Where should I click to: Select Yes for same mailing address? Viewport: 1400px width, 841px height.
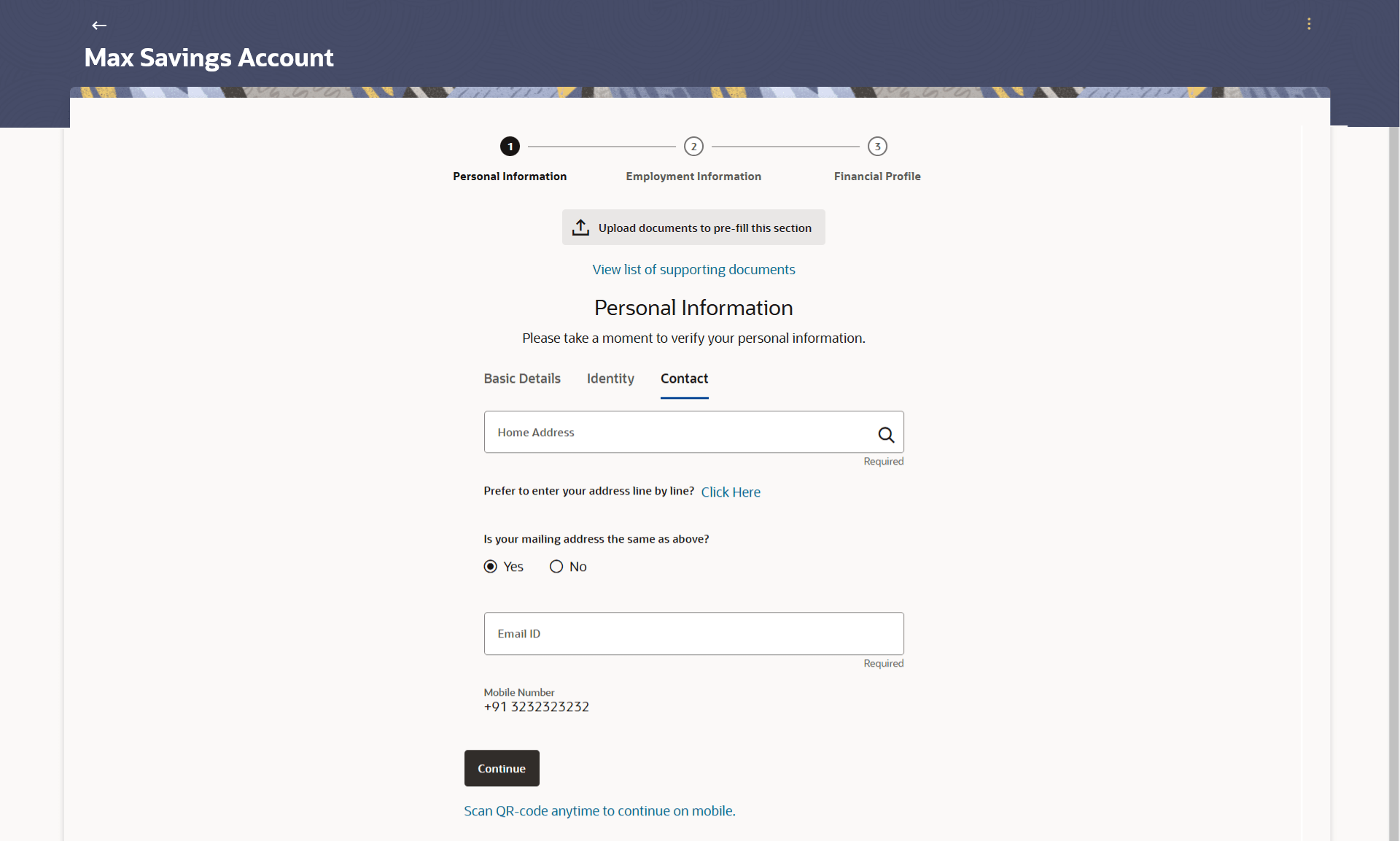click(491, 567)
